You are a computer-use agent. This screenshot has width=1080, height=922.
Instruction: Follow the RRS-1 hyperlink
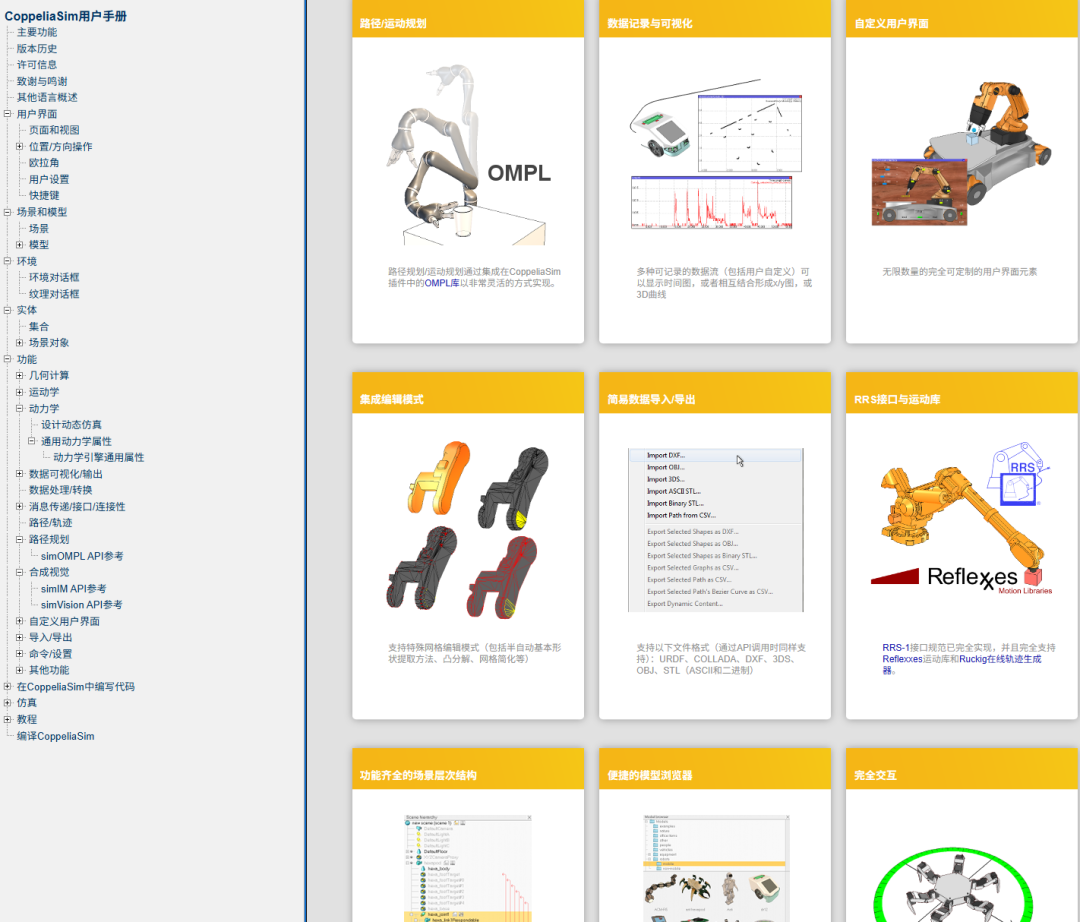click(x=896, y=647)
